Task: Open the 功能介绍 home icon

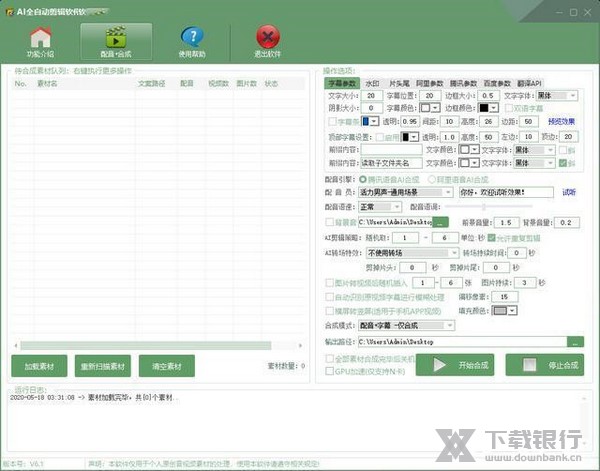Action: [41, 37]
